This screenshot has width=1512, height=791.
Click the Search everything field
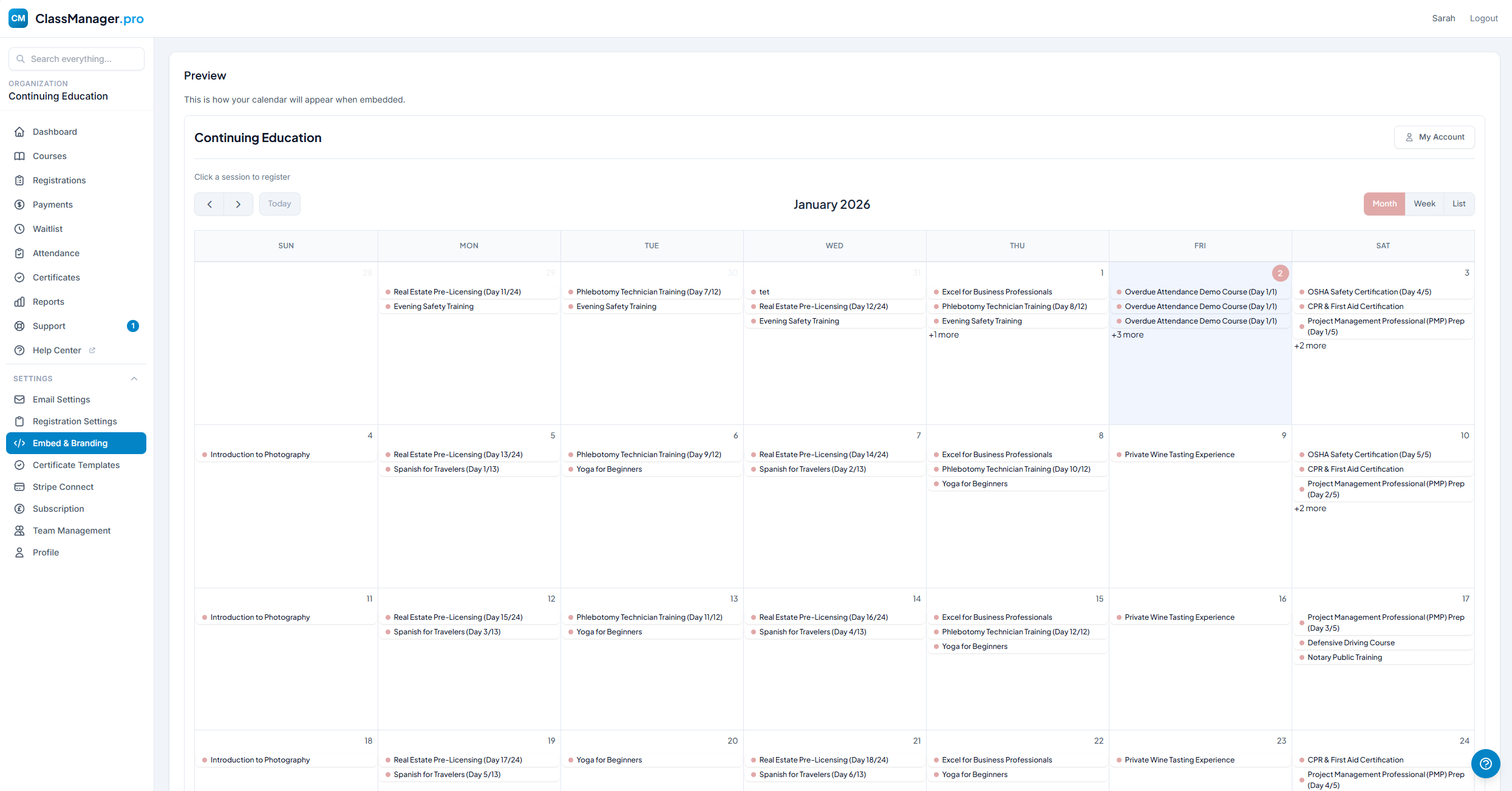tap(76, 58)
